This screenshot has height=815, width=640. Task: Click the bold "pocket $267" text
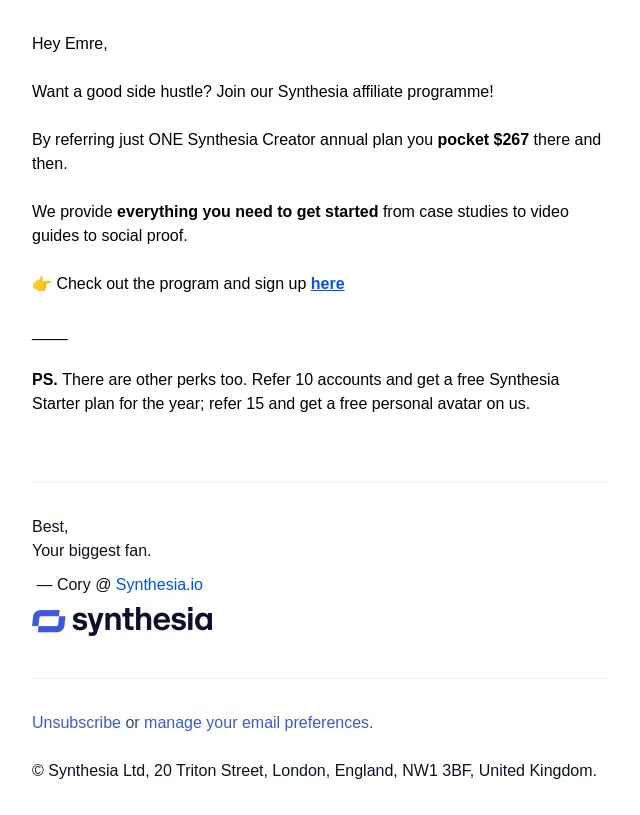pyautogui.click(x=483, y=139)
